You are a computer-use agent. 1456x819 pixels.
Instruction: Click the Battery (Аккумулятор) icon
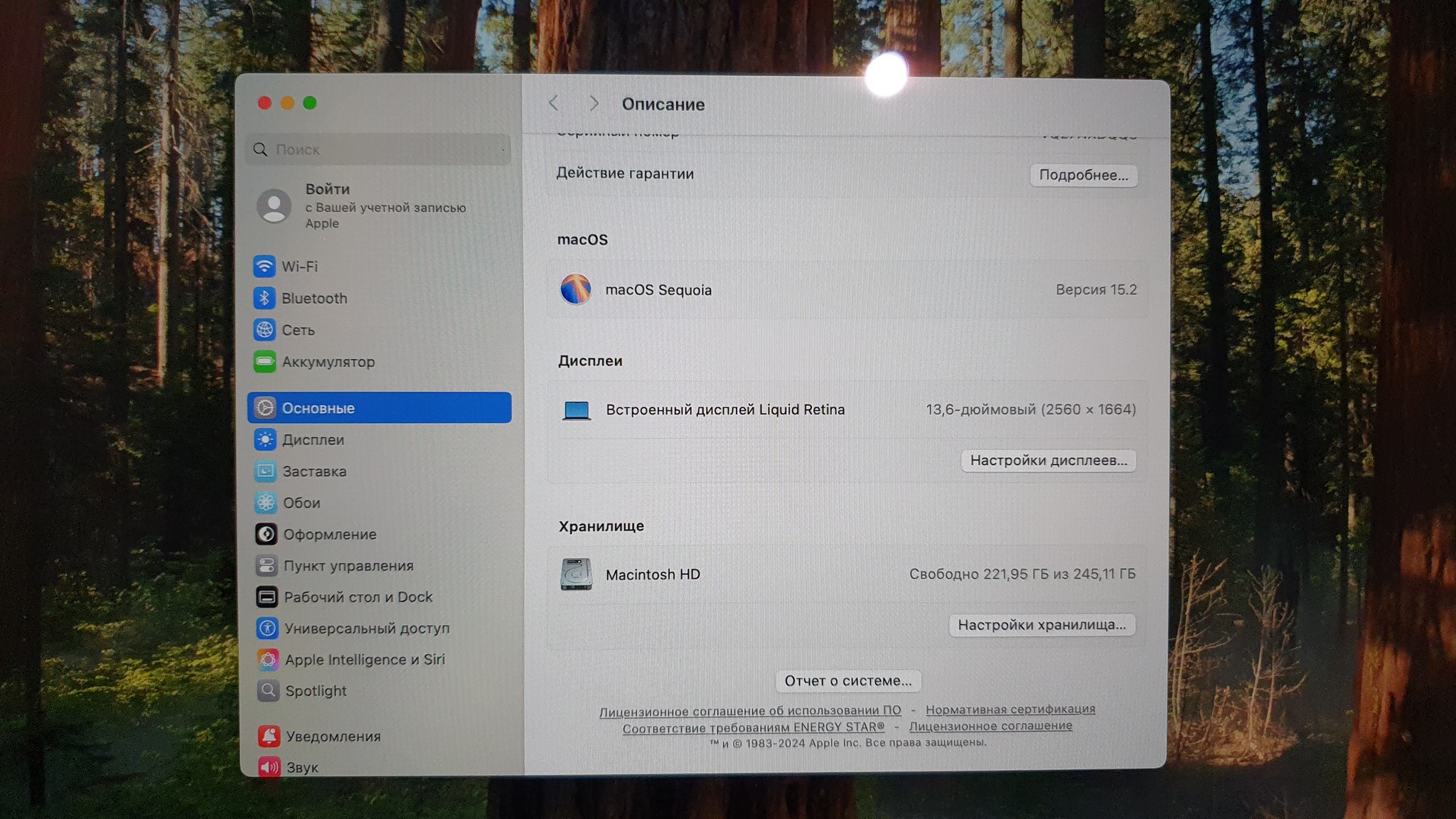pos(264,362)
